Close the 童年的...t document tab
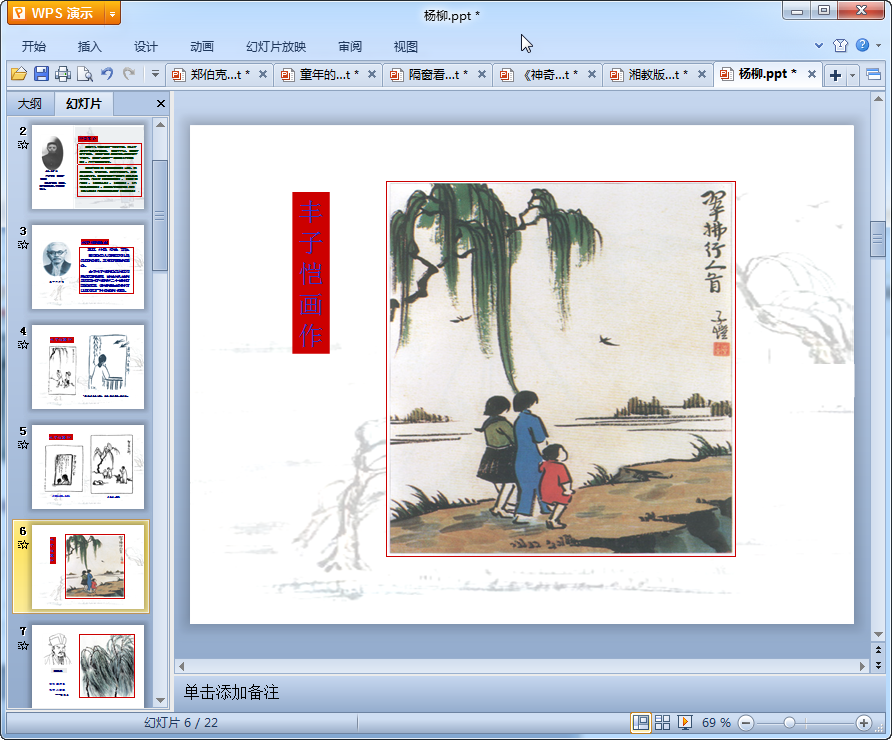 coord(372,74)
